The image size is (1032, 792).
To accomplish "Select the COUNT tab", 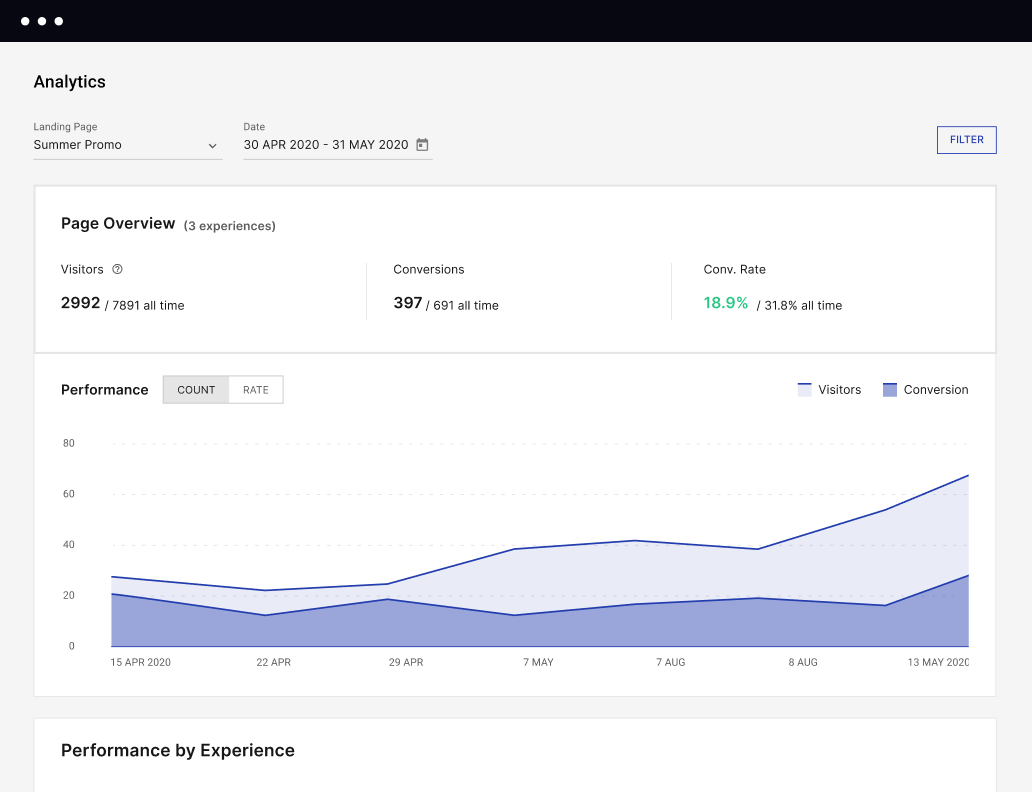I will click(196, 390).
